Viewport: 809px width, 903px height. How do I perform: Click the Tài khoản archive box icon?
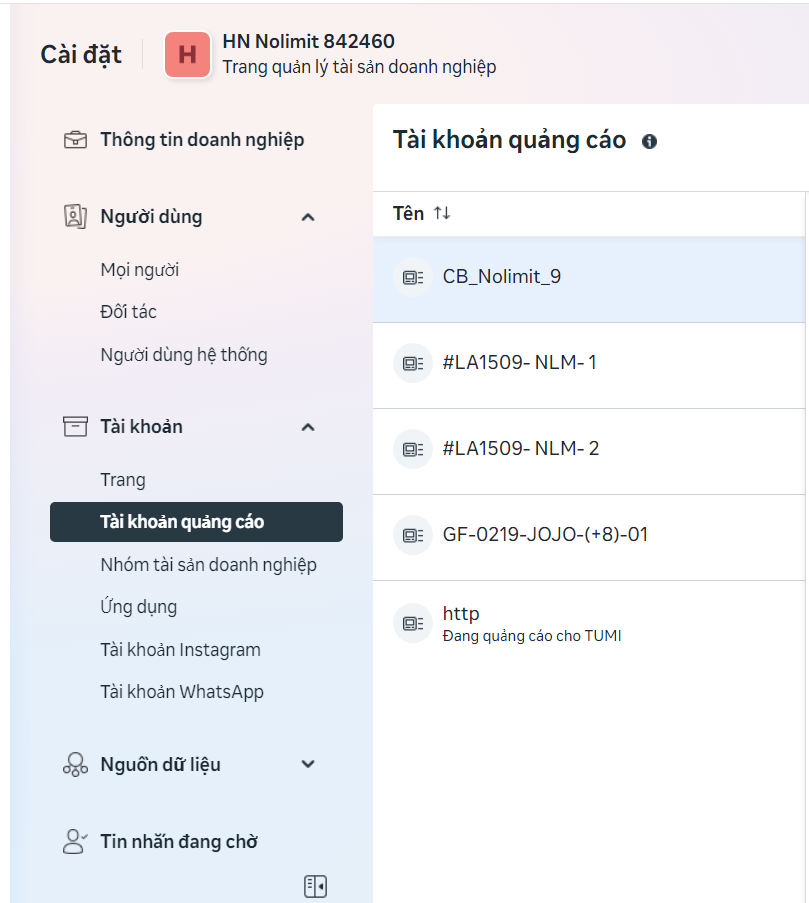click(x=75, y=427)
